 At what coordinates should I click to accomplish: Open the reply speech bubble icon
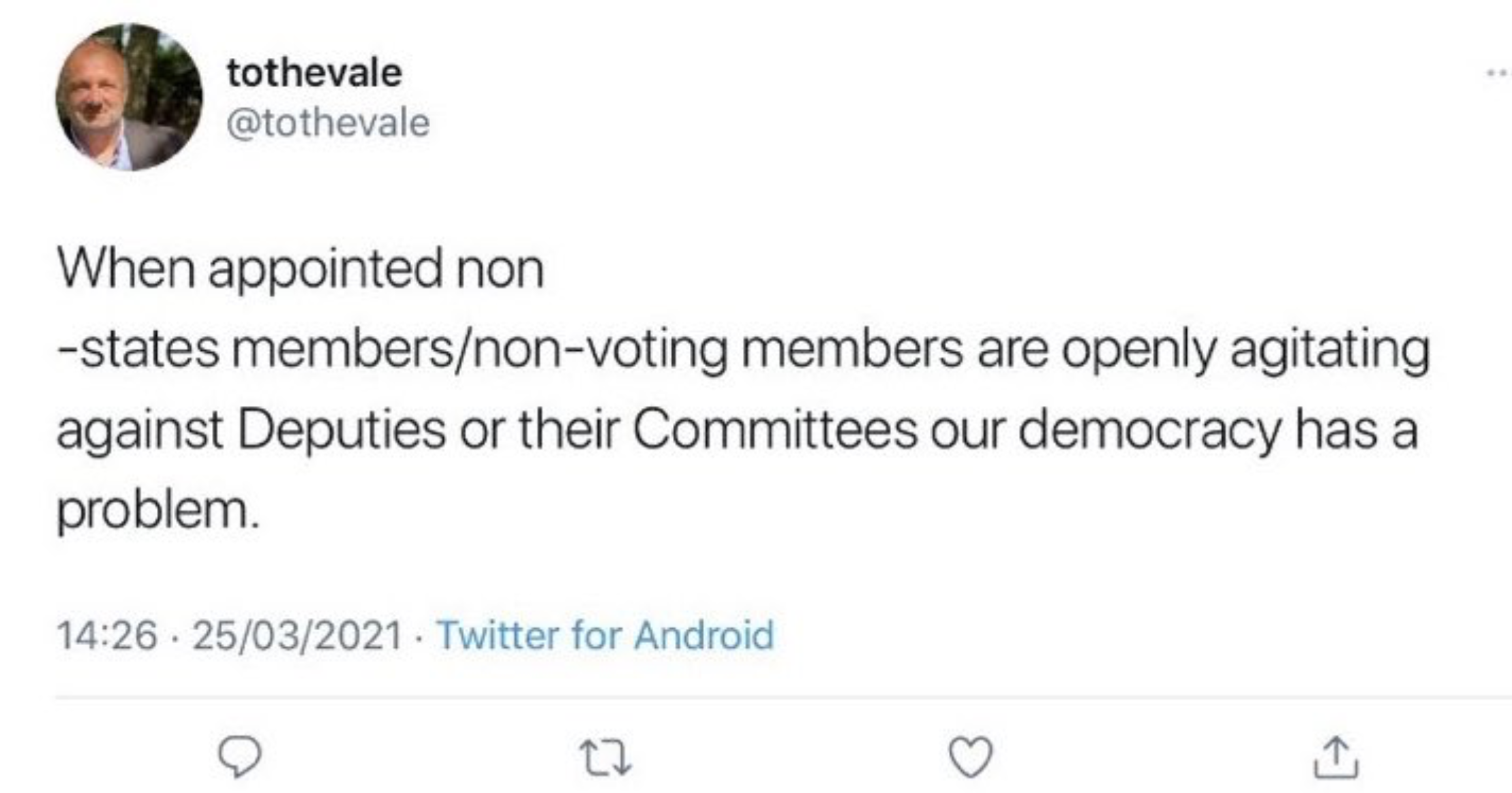coord(239,758)
